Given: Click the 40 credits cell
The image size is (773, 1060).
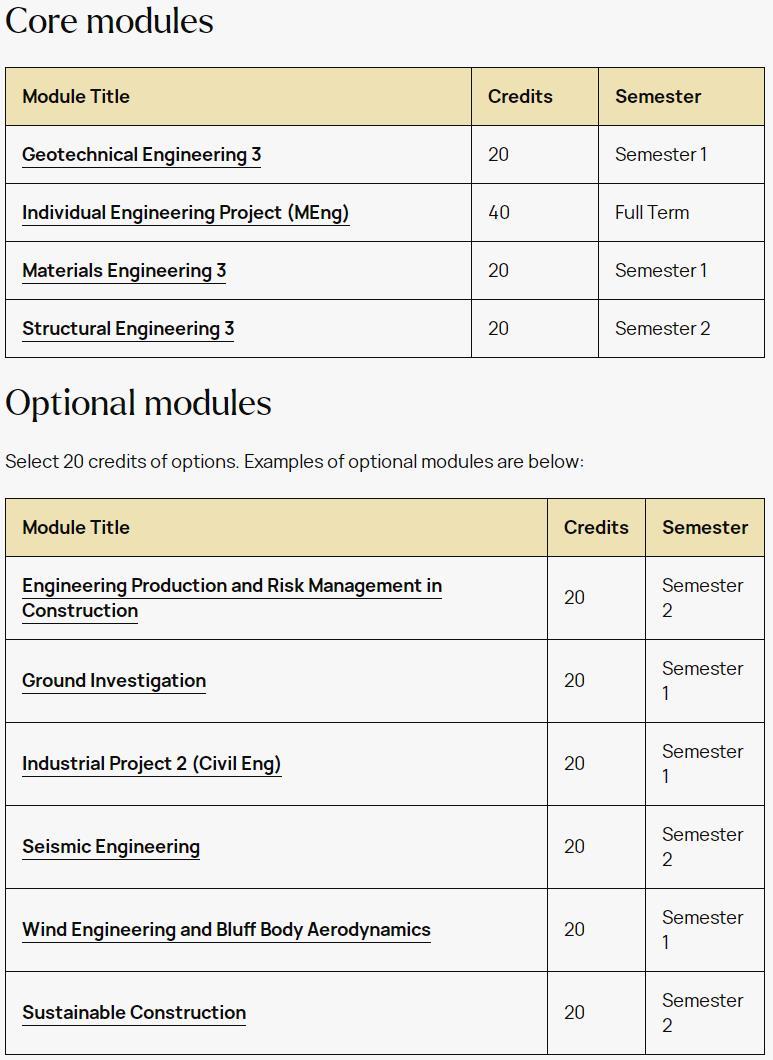Looking at the screenshot, I should (x=499, y=213).
